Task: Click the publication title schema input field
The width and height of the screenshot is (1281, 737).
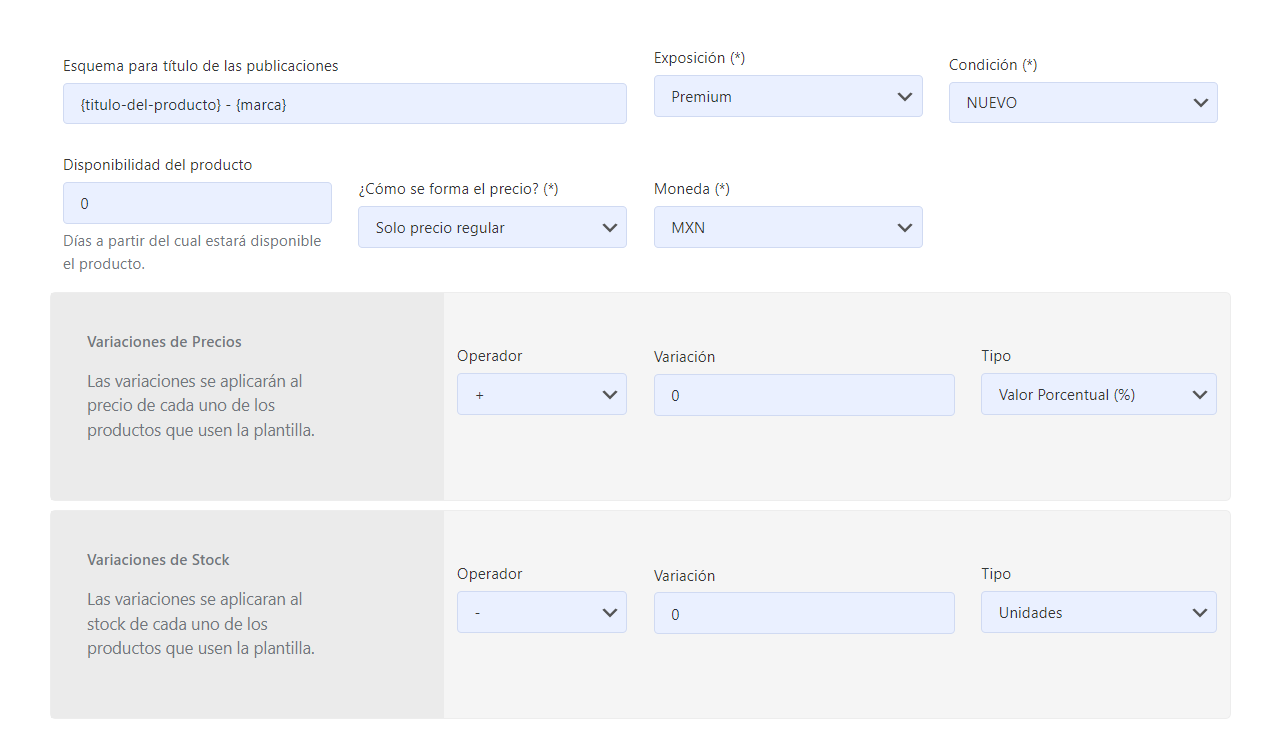Action: click(x=344, y=104)
